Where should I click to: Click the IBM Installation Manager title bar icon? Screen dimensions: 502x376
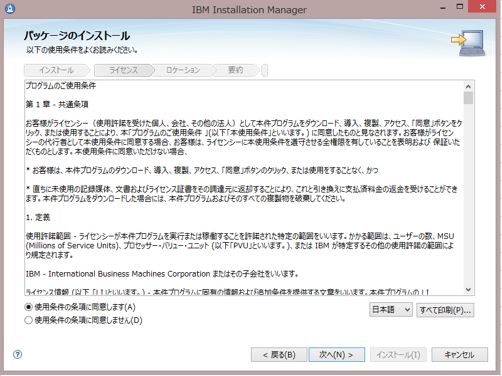click(9, 8)
